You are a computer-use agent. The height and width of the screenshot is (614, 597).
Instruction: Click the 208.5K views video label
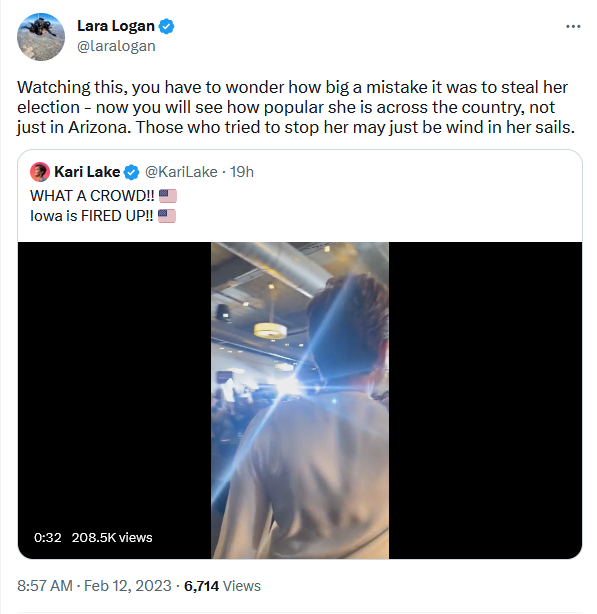[112, 538]
